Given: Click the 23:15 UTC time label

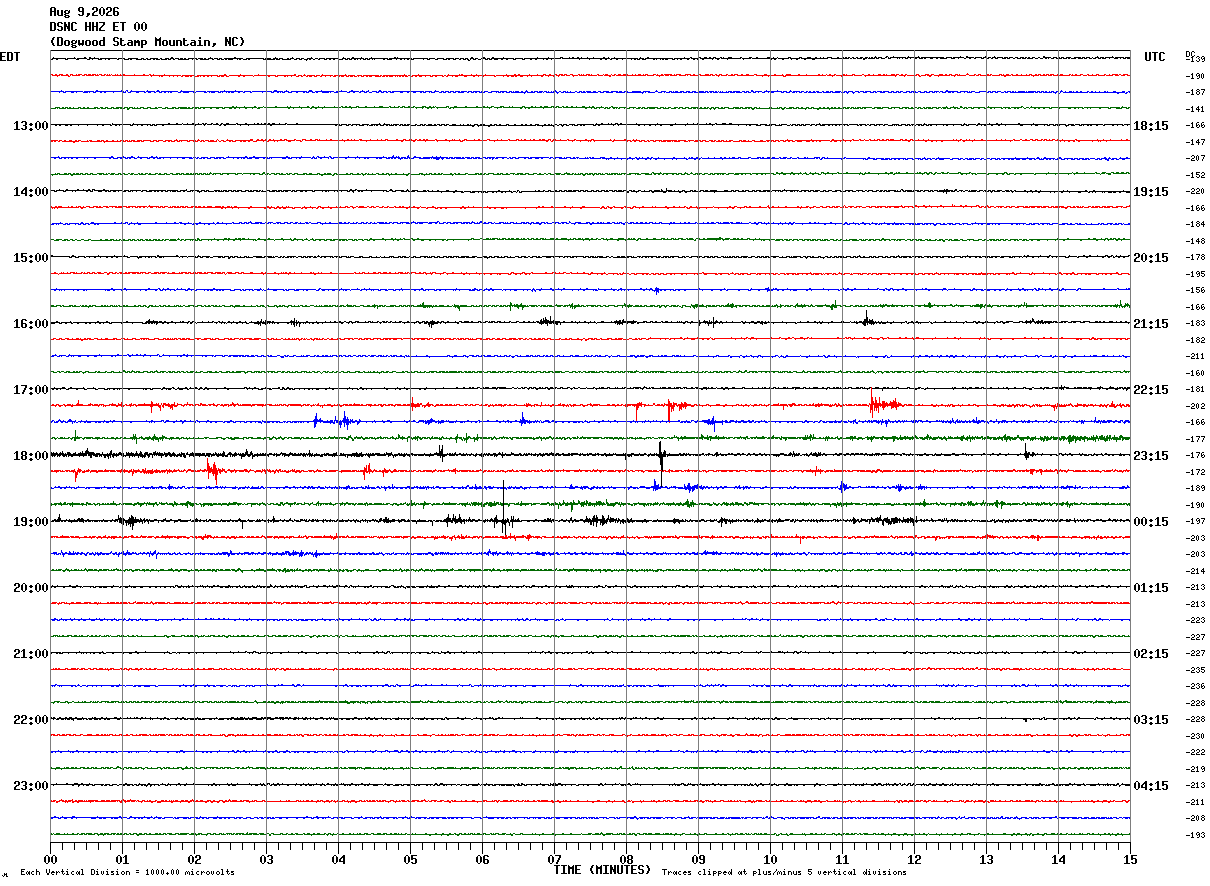Looking at the screenshot, I should coord(1151,456).
